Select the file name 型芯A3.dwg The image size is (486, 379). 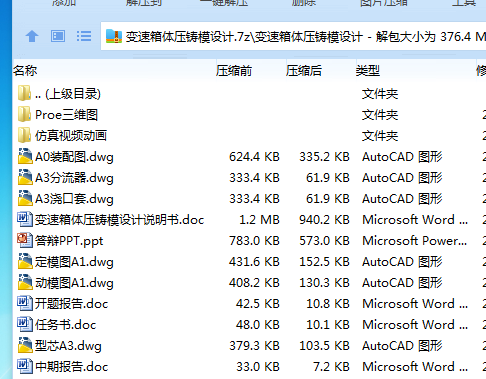coord(68,346)
